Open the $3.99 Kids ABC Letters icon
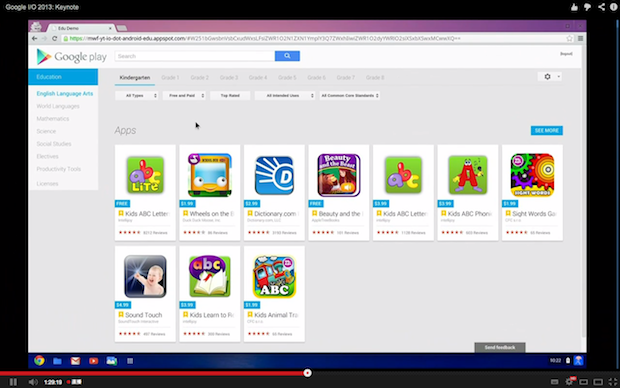The image size is (620, 388). click(403, 175)
